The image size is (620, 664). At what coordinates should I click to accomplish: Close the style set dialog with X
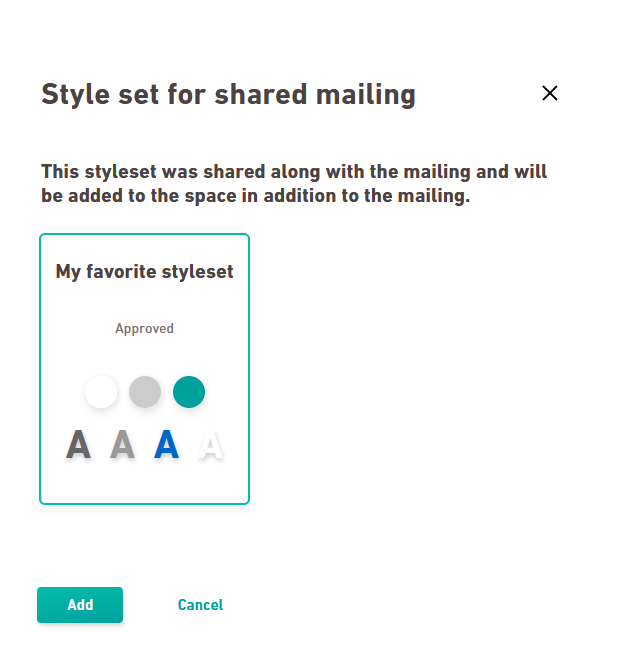[549, 93]
